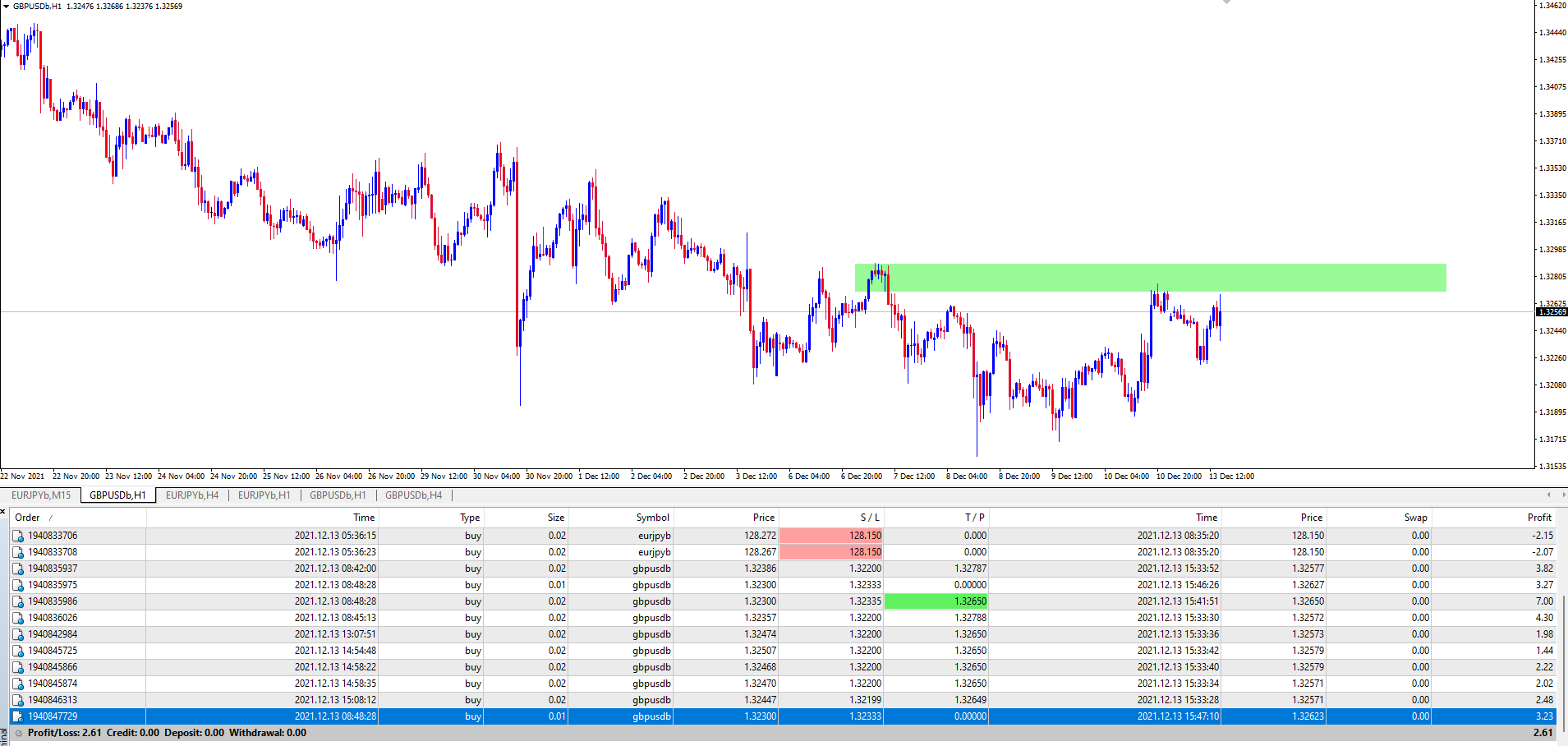Click close price 1.32627
Screen dimensions: 1568x746
click(x=1308, y=585)
